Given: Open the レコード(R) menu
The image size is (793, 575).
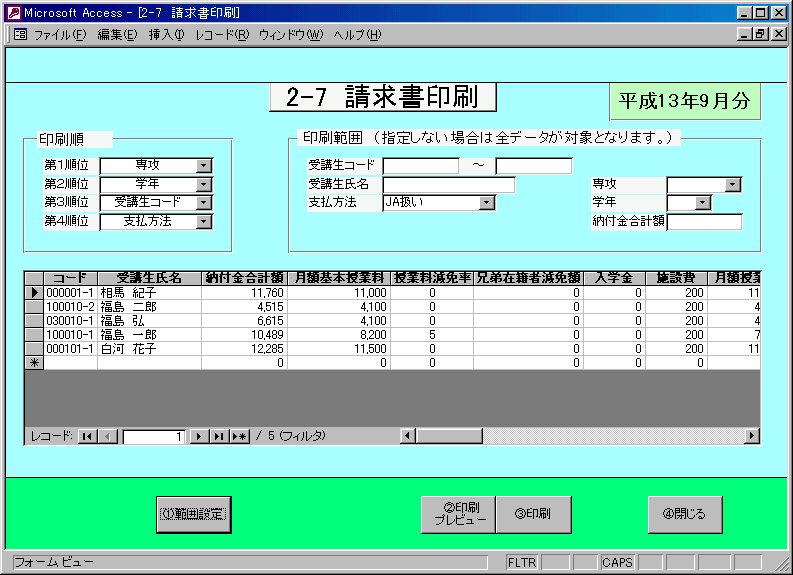Looking at the screenshot, I should click(x=222, y=35).
